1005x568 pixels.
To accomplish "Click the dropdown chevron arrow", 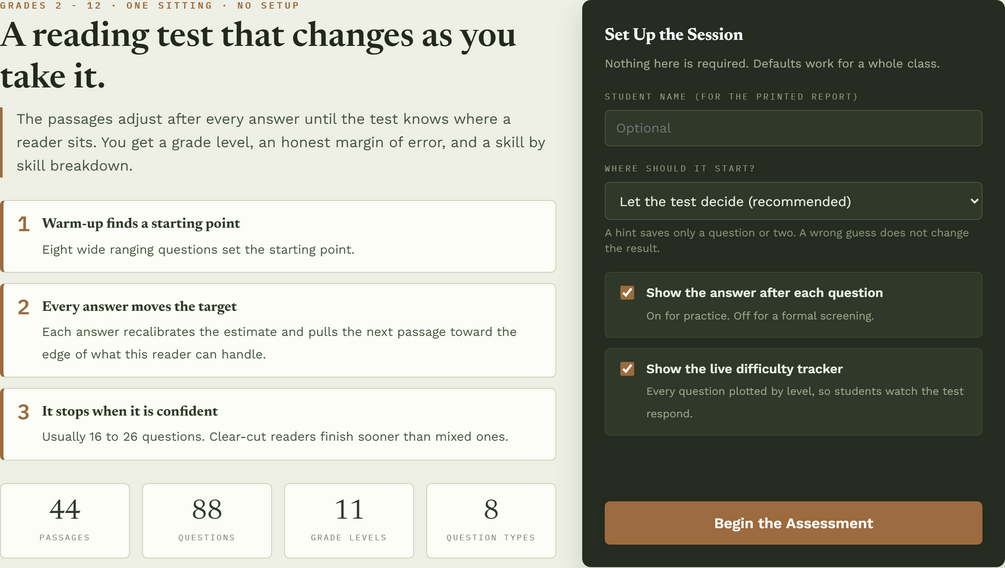I will point(974,201).
